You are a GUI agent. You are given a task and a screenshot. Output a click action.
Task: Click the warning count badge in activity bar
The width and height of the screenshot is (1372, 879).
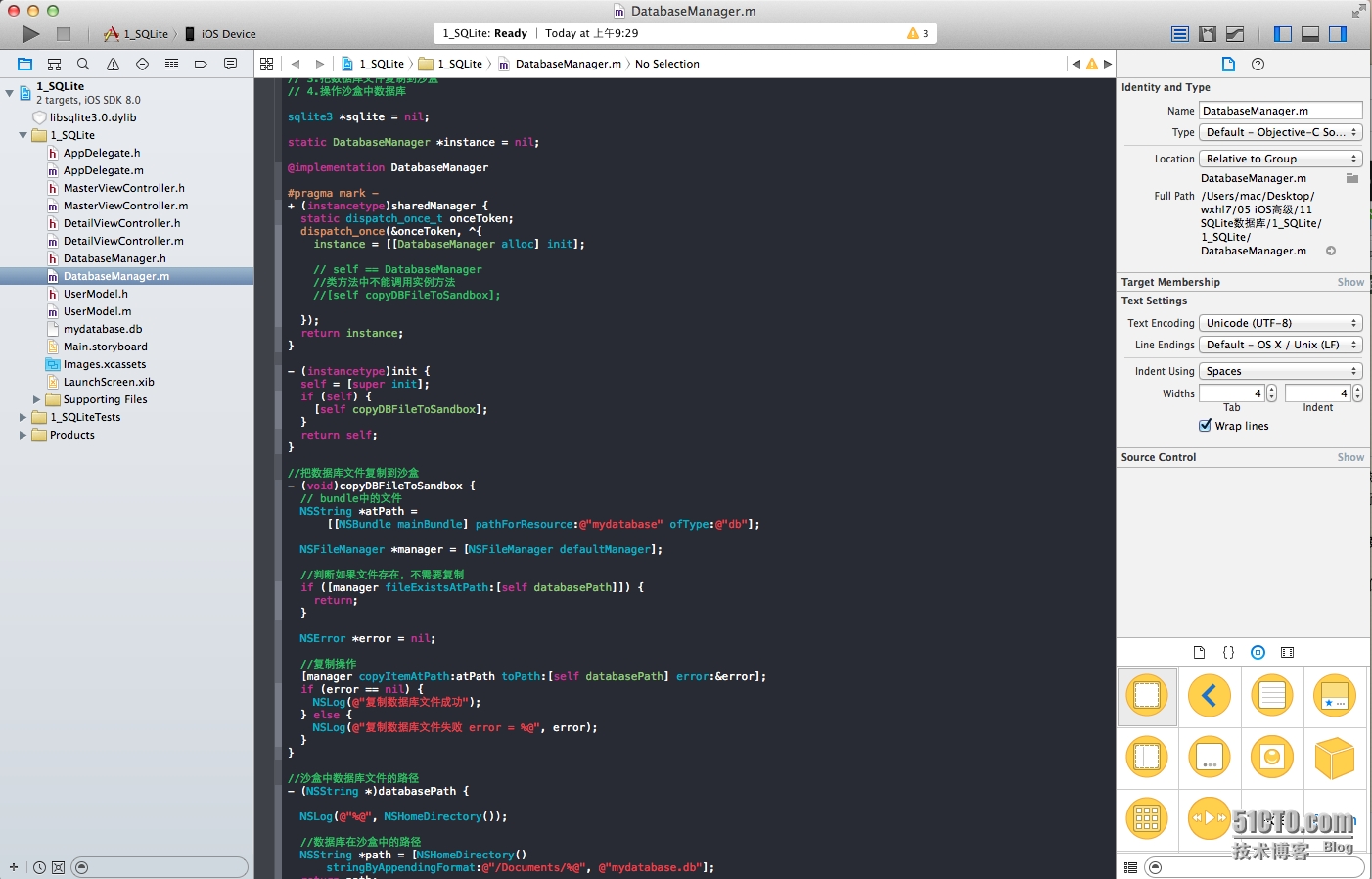(918, 33)
